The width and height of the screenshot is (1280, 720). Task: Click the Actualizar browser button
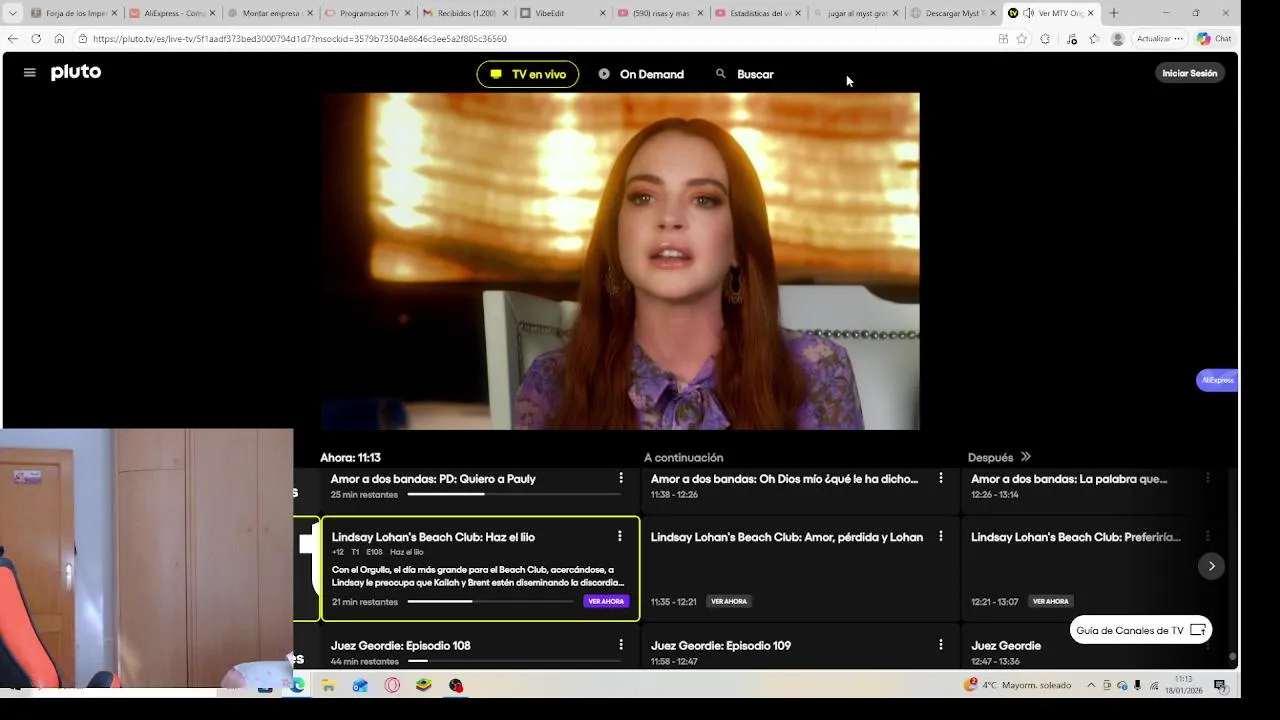point(1160,39)
